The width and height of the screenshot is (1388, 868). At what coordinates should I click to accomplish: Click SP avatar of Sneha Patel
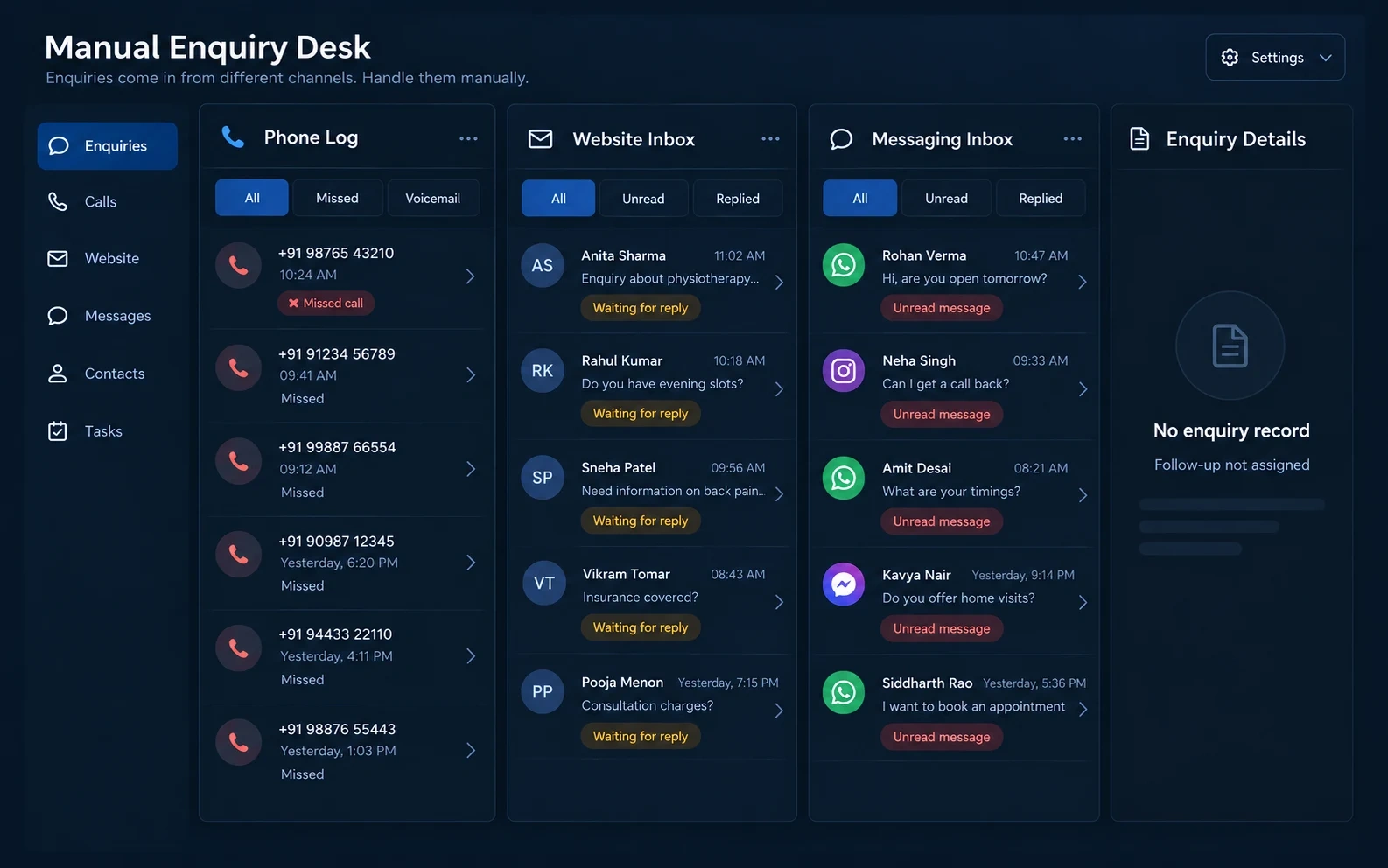(x=543, y=478)
